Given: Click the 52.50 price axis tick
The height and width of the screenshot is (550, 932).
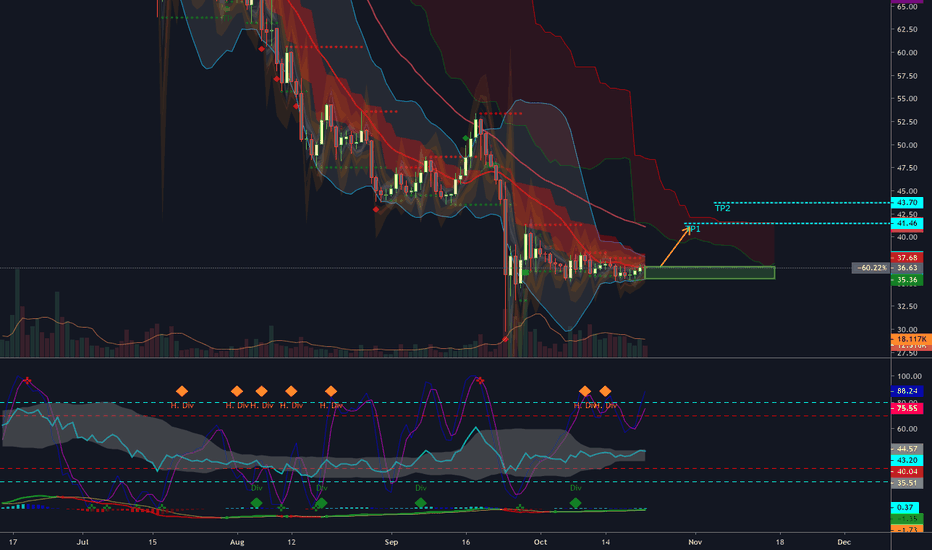Looking at the screenshot, I should [907, 122].
